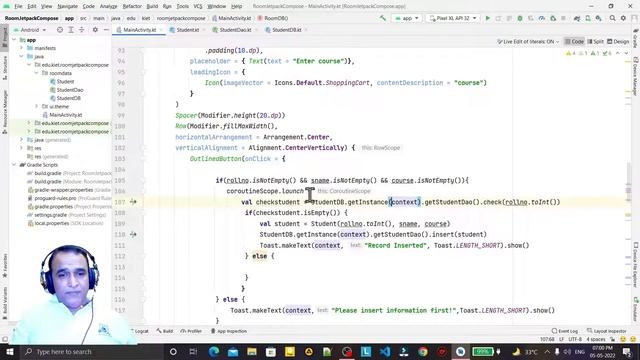Expand the java (generated) folder
Viewport: 640px width, 360px height.
click(22, 140)
